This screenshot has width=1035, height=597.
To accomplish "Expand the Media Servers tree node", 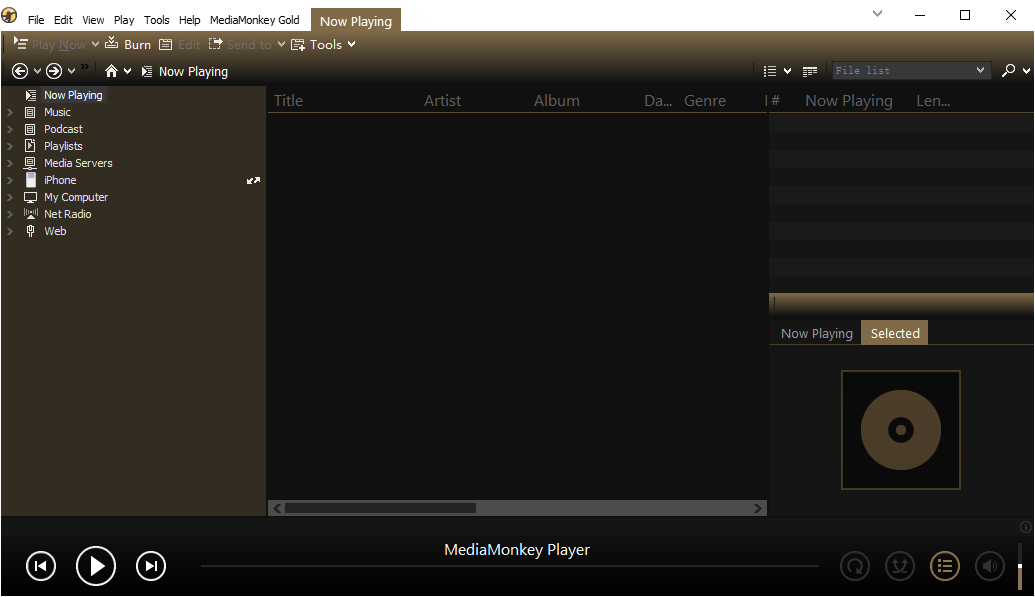I will click(x=10, y=163).
